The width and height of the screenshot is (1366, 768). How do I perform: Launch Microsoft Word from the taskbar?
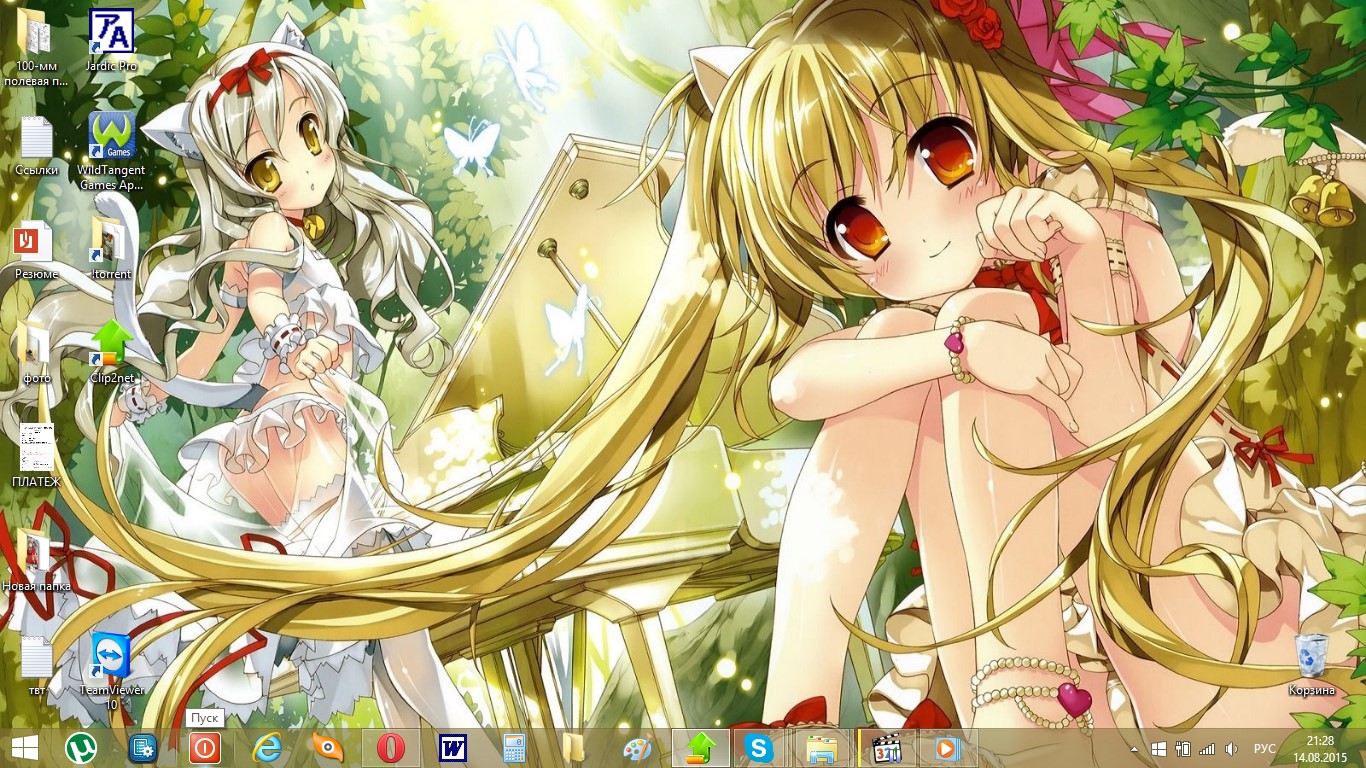(453, 748)
